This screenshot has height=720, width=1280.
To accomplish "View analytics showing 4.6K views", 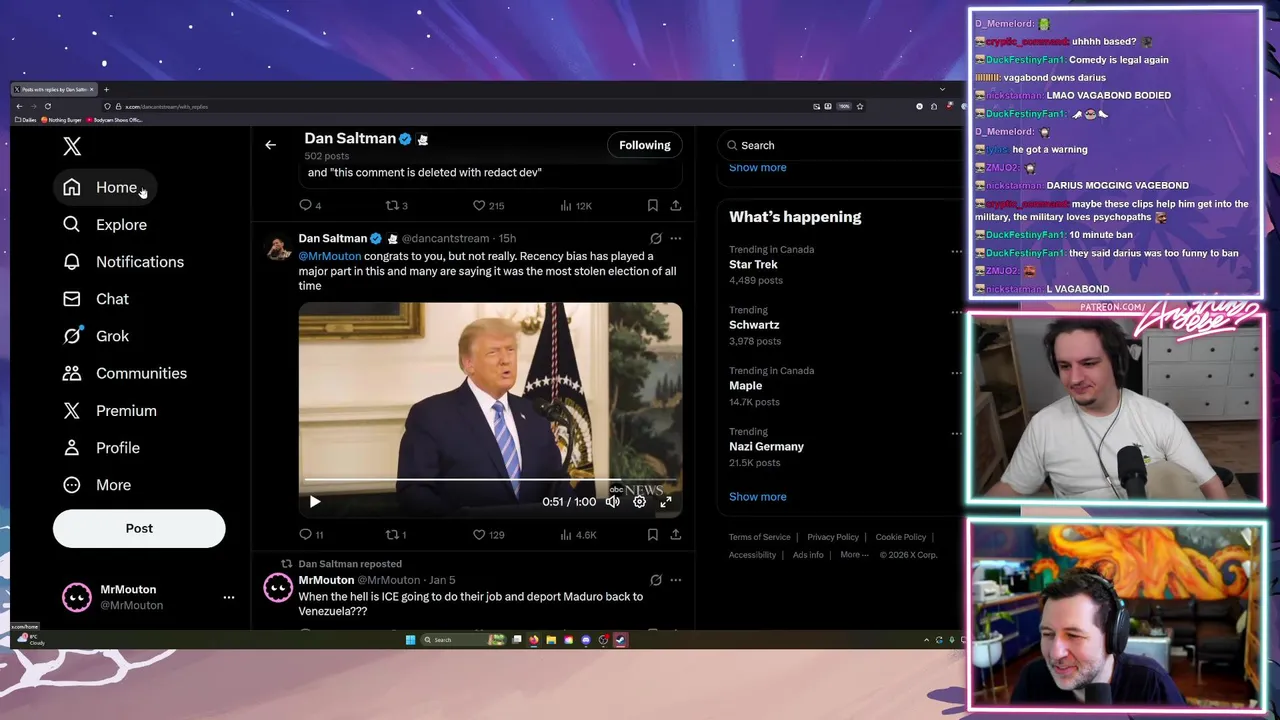I will [578, 535].
